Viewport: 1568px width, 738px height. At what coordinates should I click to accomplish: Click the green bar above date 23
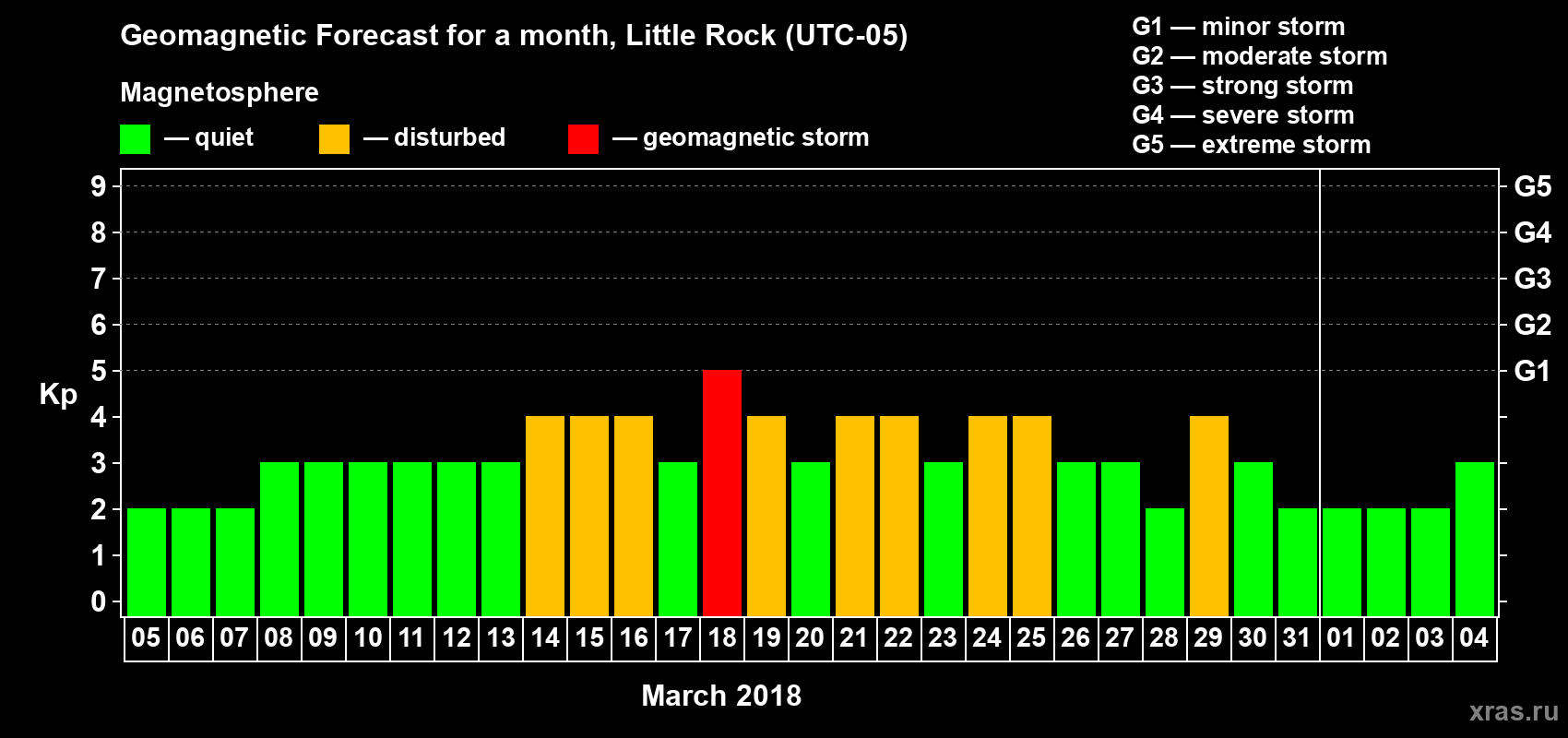pos(944,539)
